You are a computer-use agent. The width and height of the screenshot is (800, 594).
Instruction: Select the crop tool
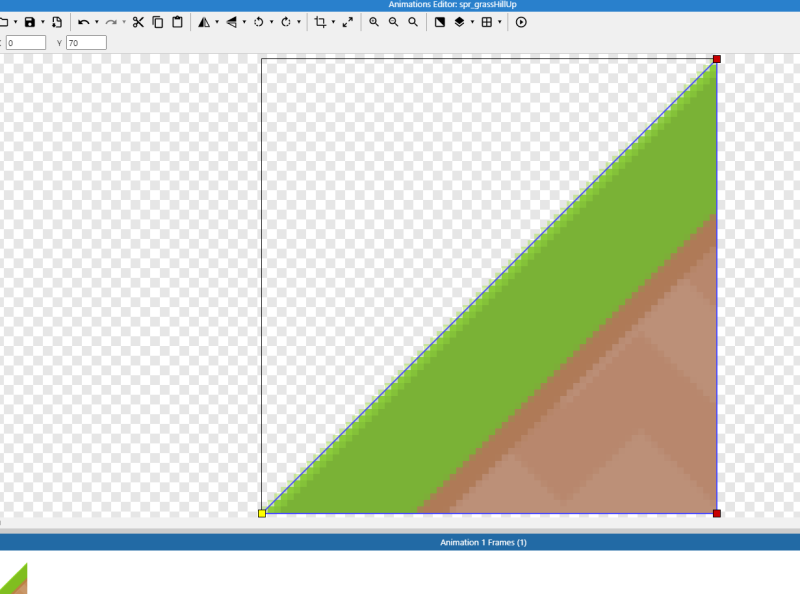pyautogui.click(x=320, y=22)
